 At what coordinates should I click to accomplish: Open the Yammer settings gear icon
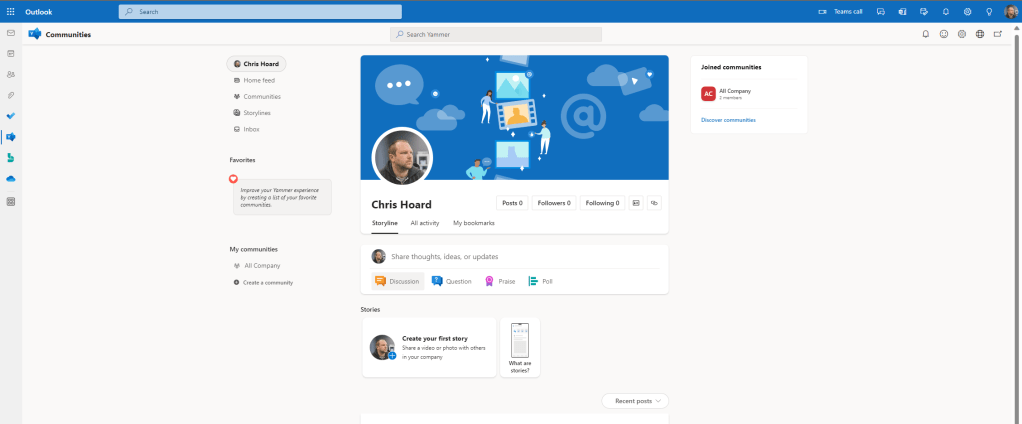point(961,34)
